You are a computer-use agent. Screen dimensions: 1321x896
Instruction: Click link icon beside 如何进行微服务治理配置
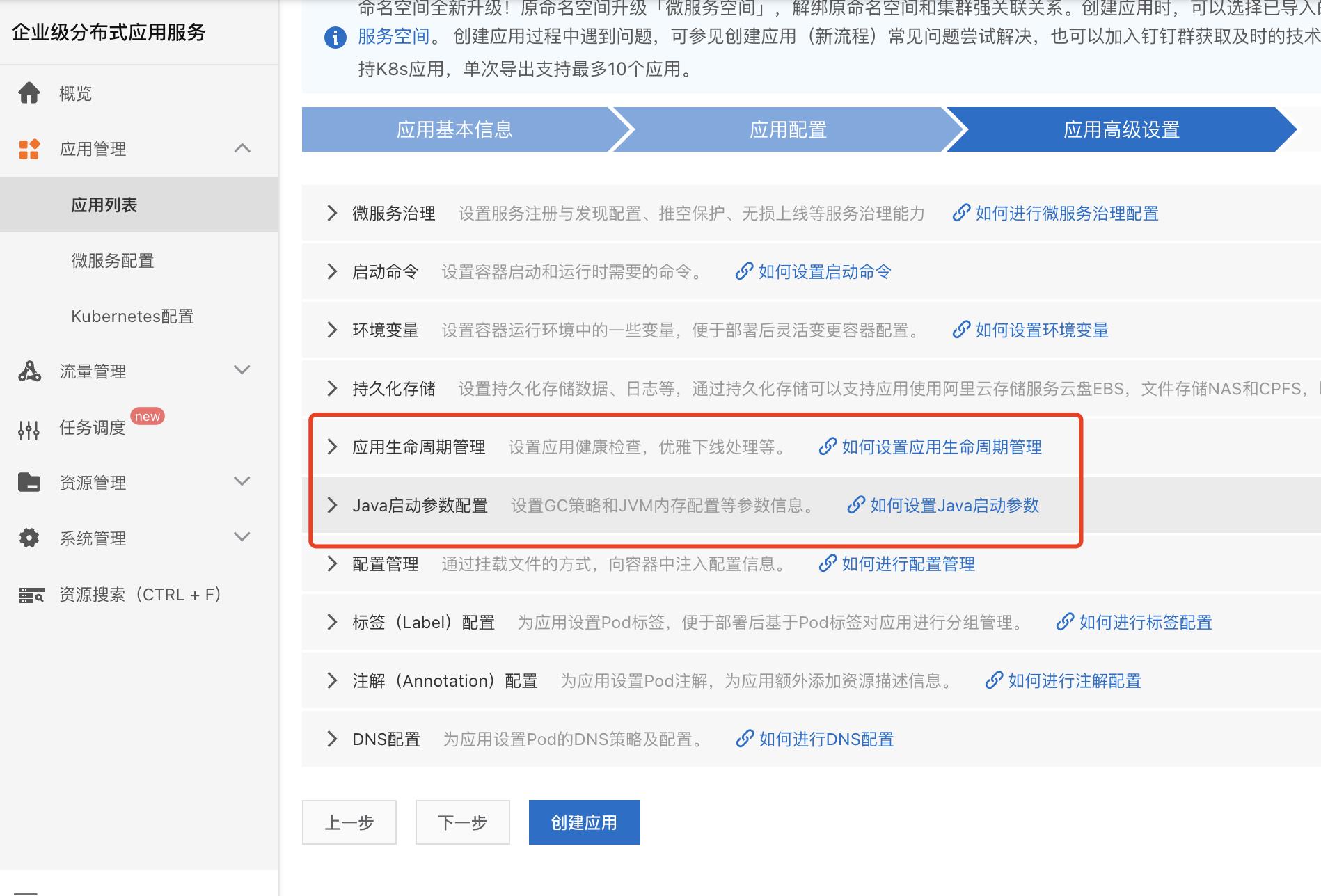[961, 213]
